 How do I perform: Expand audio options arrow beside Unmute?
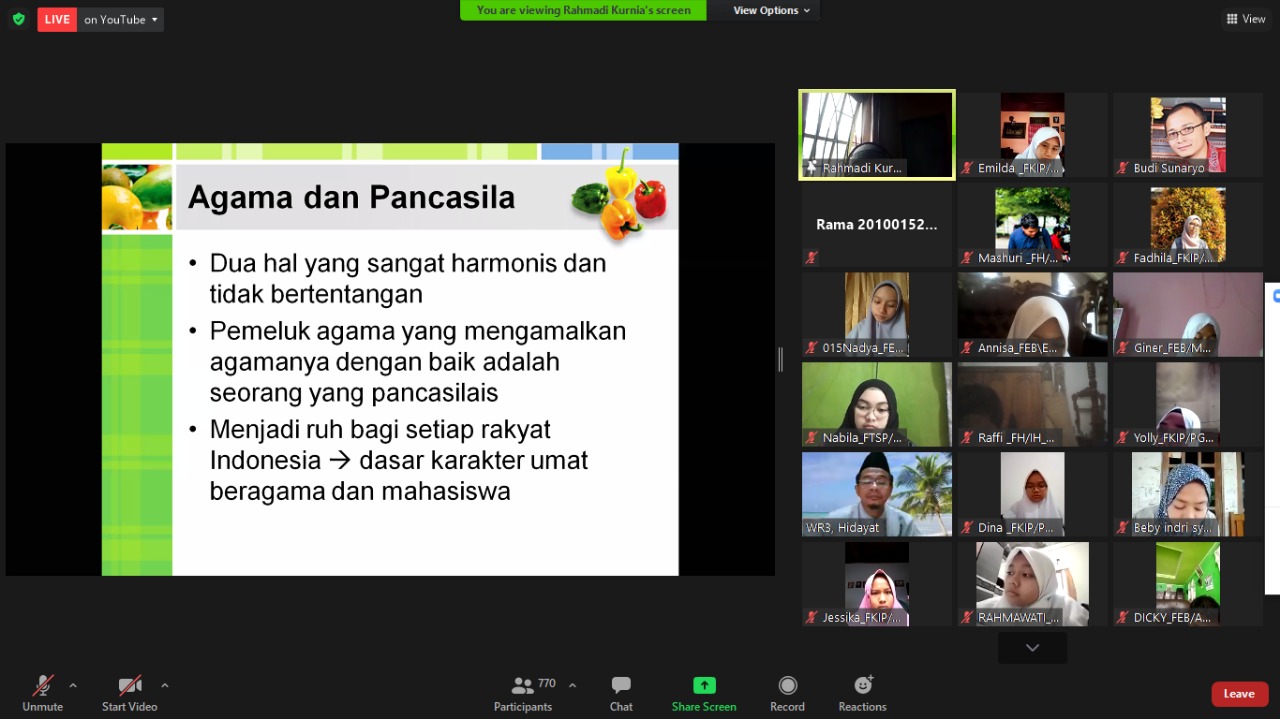point(73,685)
